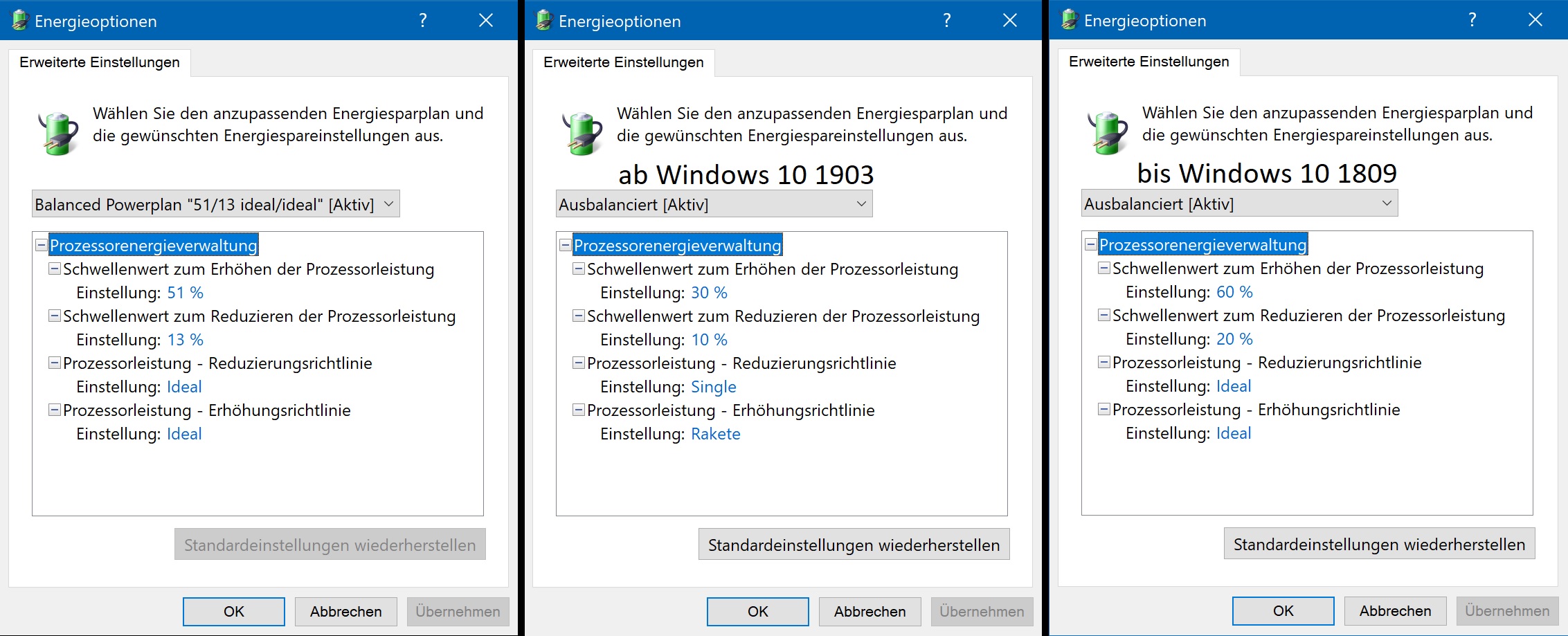Viewport: 1568px width, 636px height.
Task: Click the greyed 'Standardeinstellungen wiederherstellen' in left window
Action: tap(330, 545)
